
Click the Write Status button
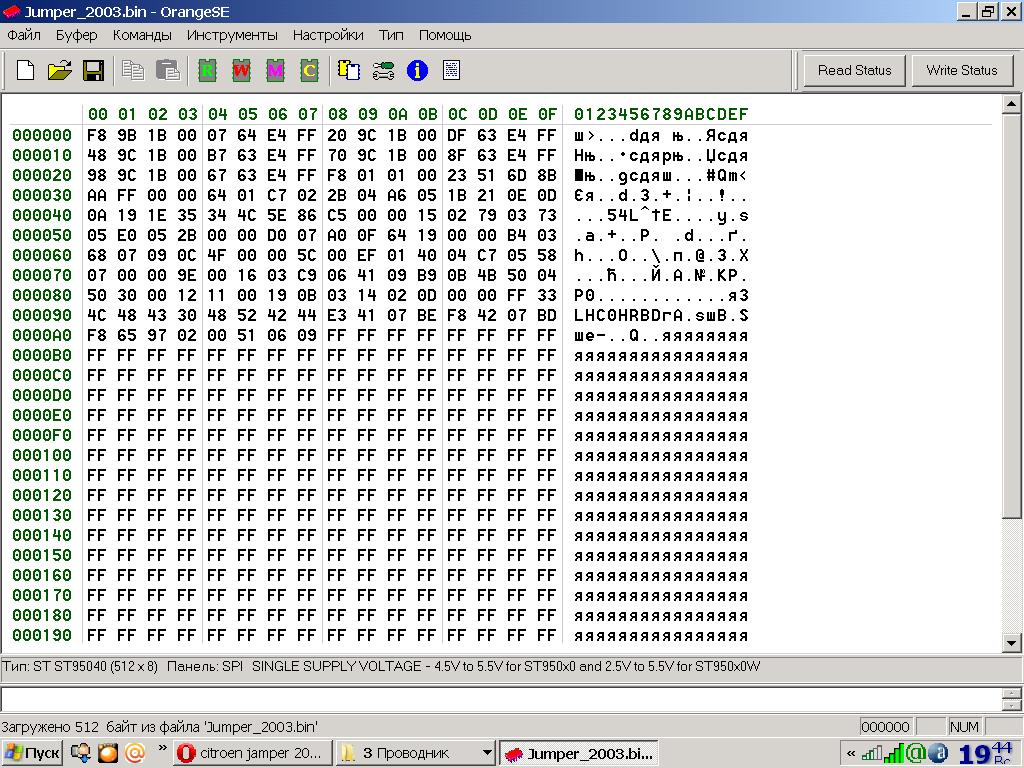(961, 70)
